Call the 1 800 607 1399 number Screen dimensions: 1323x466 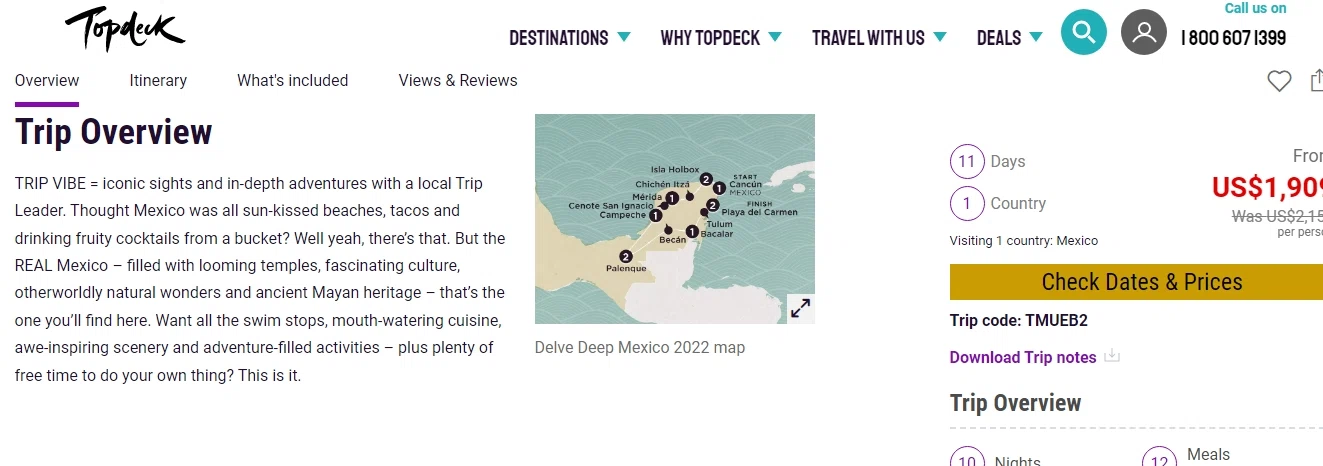pos(1233,38)
